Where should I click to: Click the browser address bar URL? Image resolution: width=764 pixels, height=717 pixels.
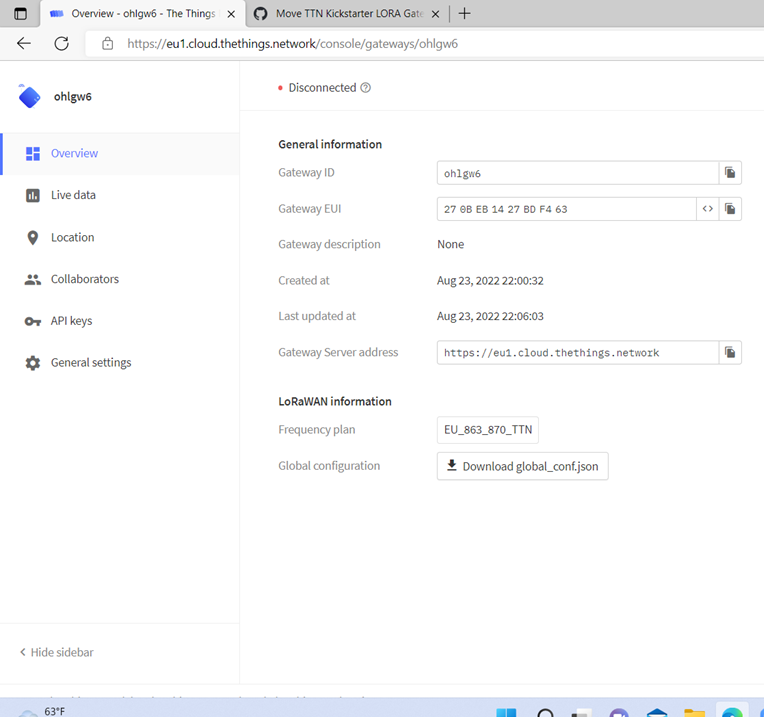292,44
